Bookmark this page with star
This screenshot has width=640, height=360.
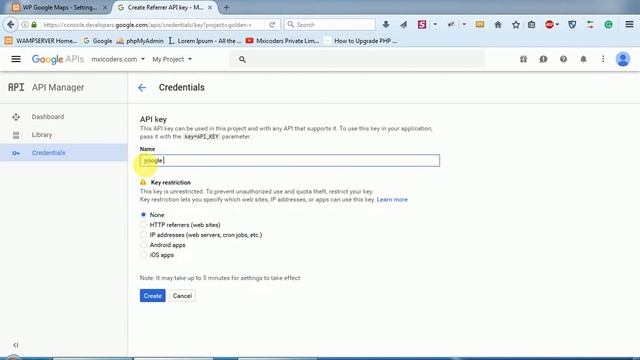516,24
